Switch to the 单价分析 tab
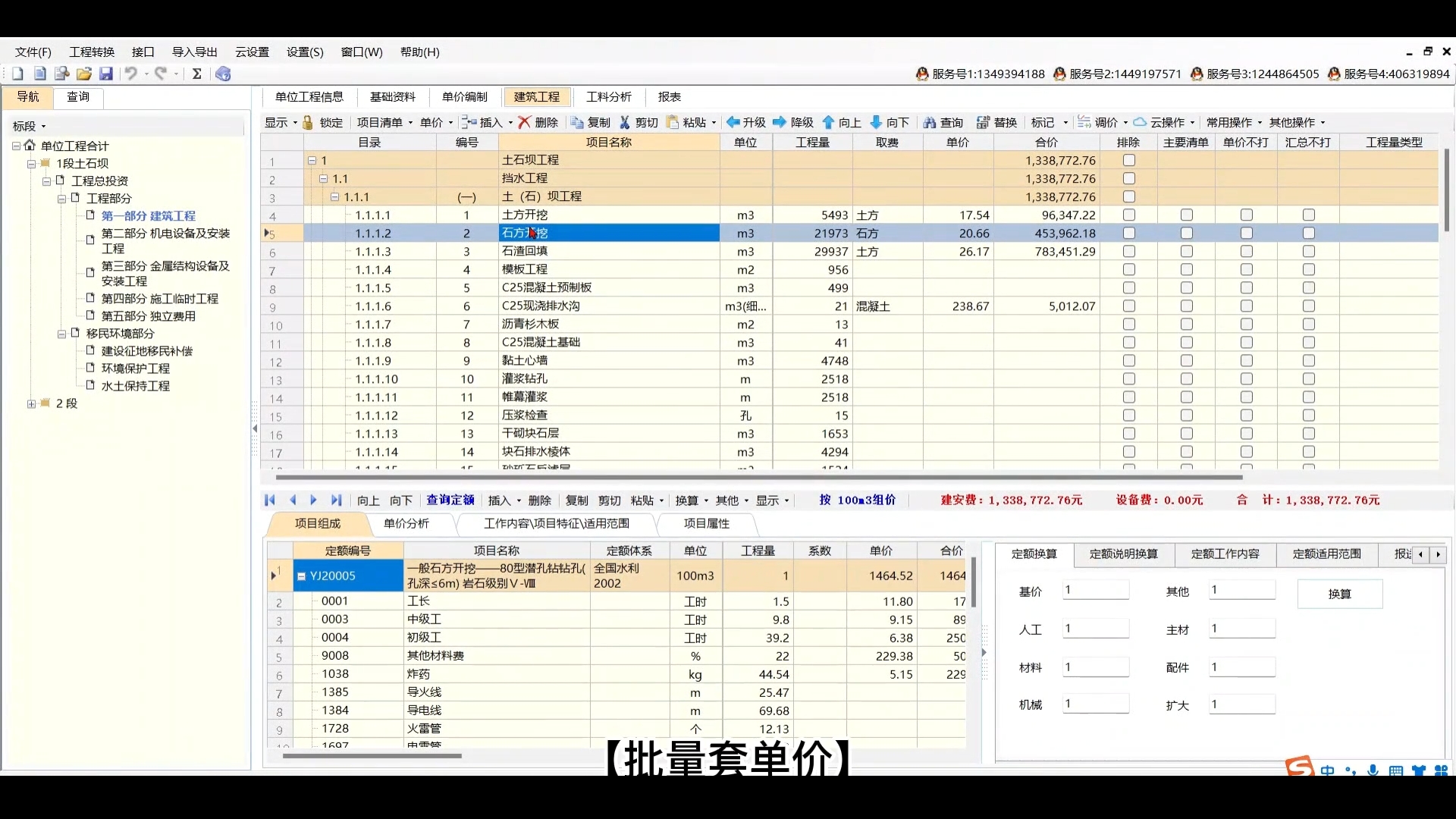The height and width of the screenshot is (819, 1456). point(406,523)
